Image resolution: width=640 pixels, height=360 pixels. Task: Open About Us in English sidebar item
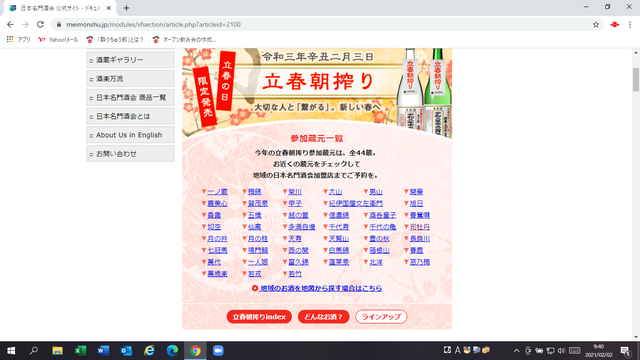point(130,135)
